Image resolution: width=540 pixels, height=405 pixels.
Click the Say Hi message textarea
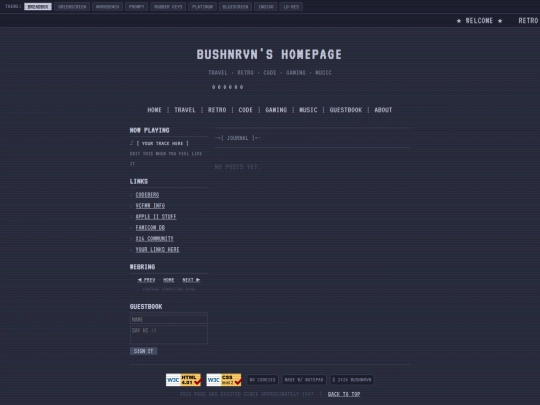pos(169,335)
